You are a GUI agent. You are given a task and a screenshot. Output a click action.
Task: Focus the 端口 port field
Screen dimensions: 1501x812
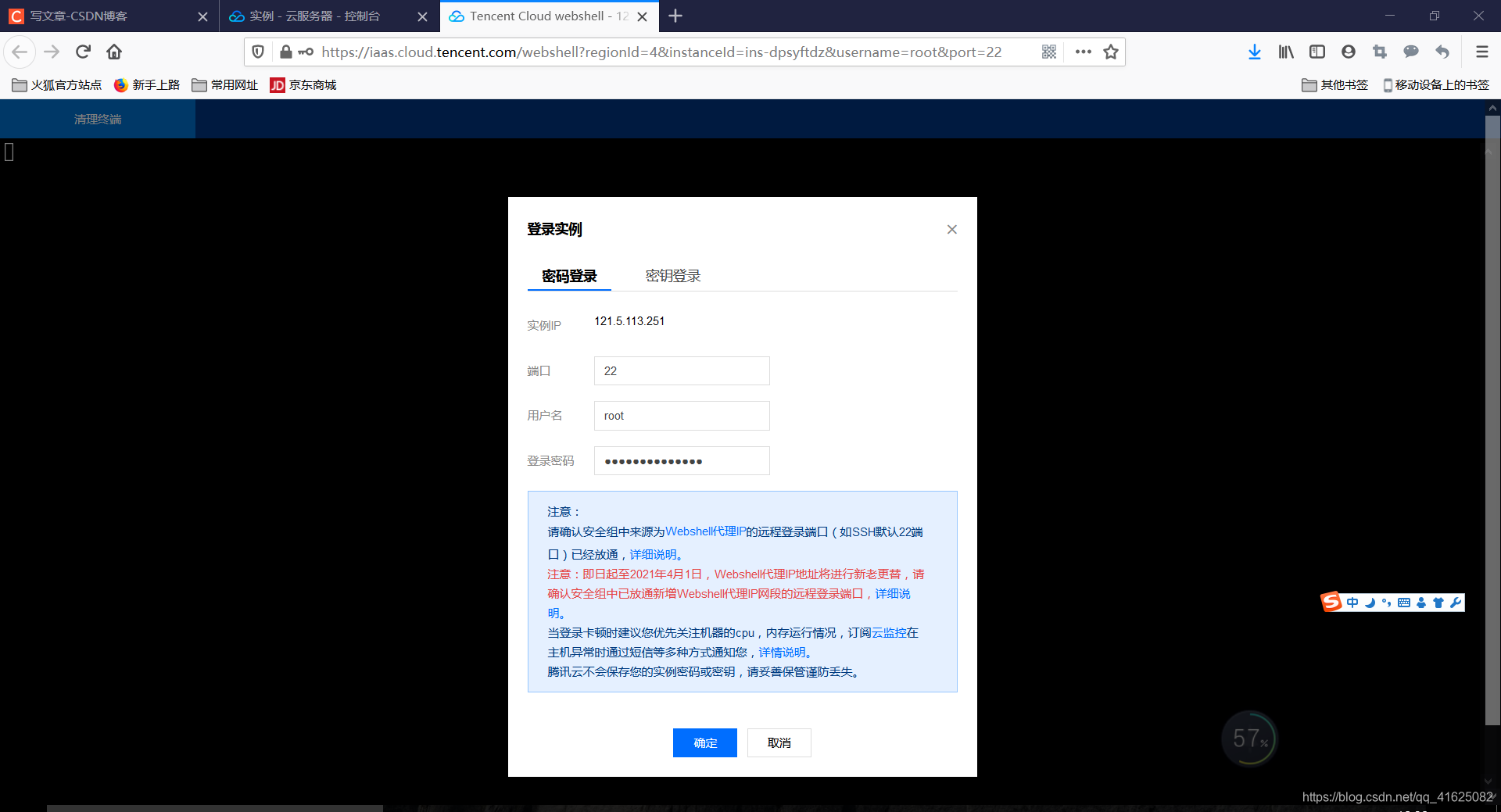pos(682,370)
